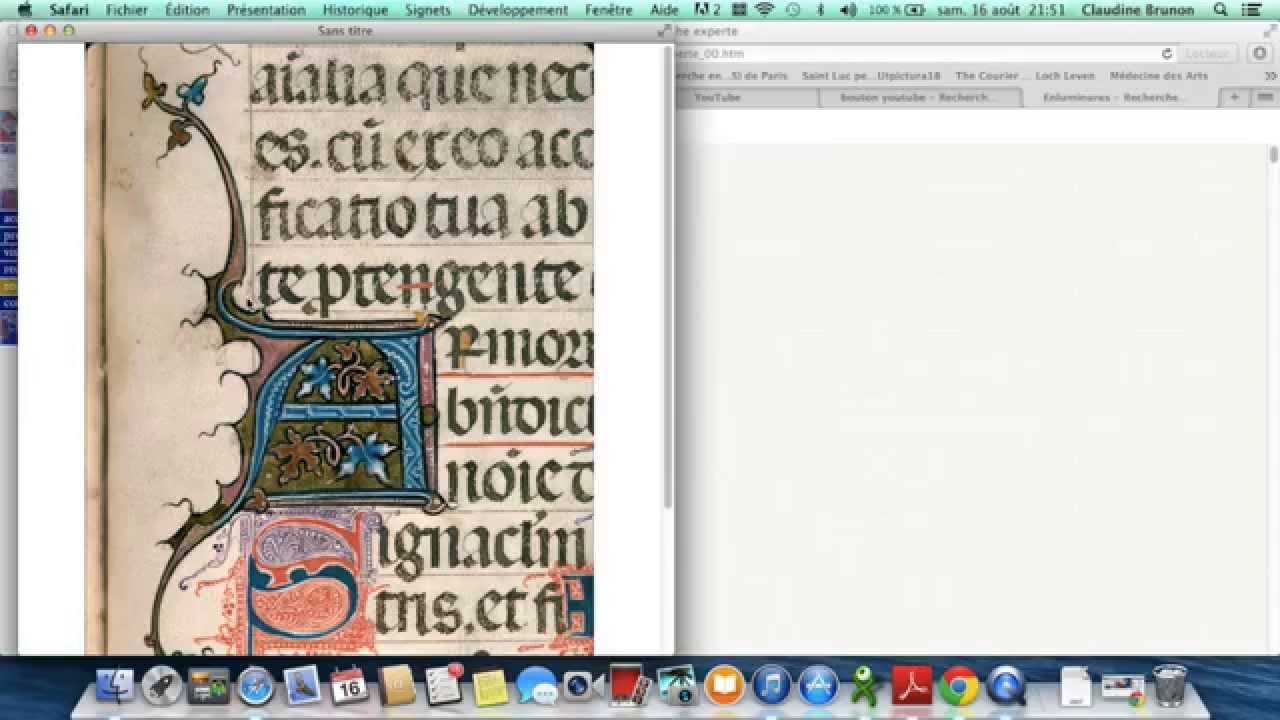The width and height of the screenshot is (1280, 720).
Task: Open FaceTime app in the Dock
Action: [x=584, y=686]
